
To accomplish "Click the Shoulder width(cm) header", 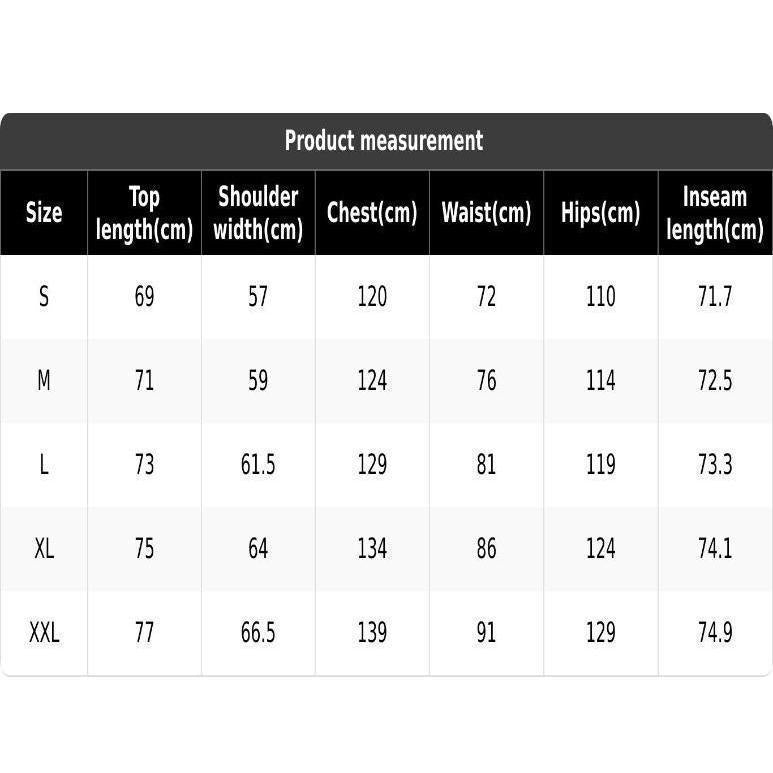I will click(258, 212).
